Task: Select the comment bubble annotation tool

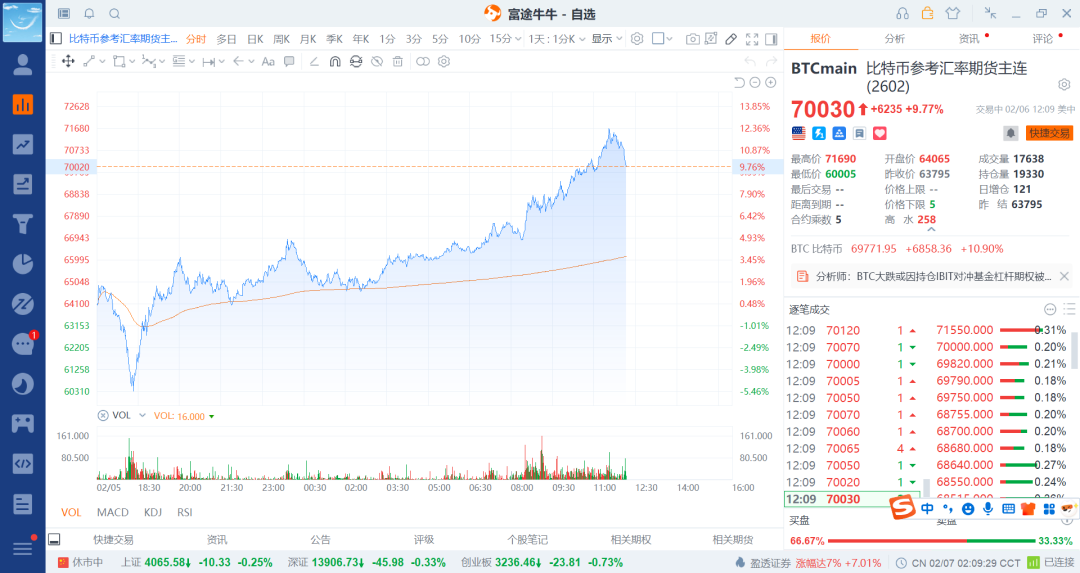Action: 289,61
